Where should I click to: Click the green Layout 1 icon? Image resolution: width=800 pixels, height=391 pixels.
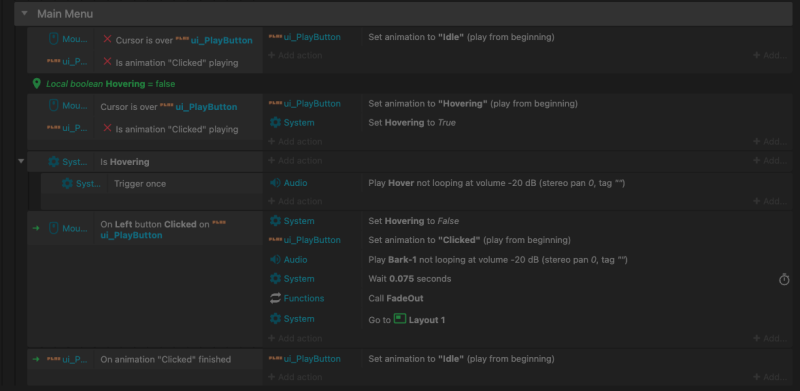(400, 319)
